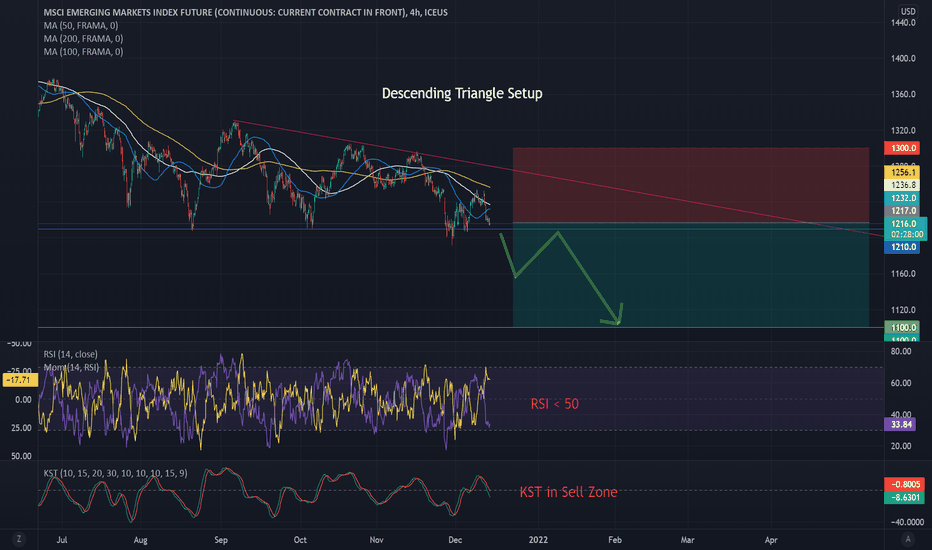
Task: Click the gray 1217.0 price label
Action: click(x=902, y=210)
